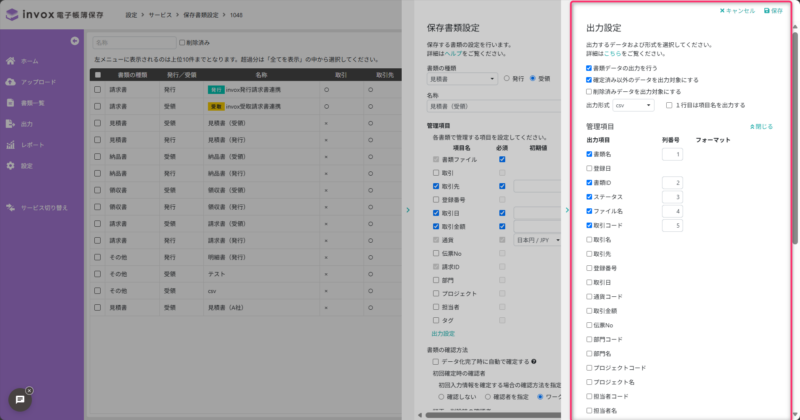Check 部門コード output item
Viewport: 800px width, 420px height.
[x=589, y=339]
